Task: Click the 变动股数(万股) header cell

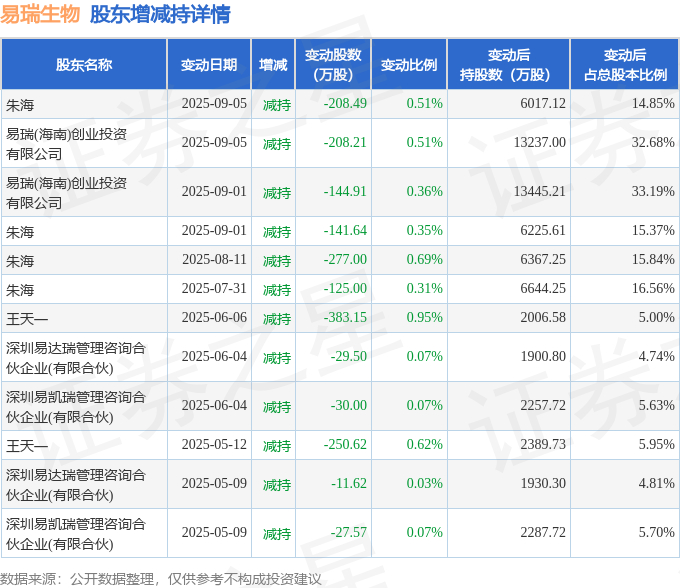Action: (x=333, y=65)
